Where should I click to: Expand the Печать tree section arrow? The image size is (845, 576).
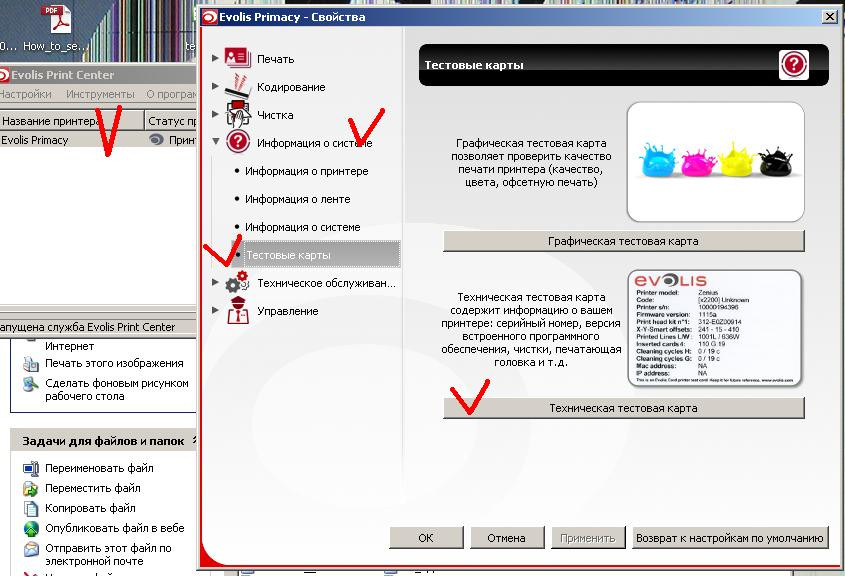[215, 58]
